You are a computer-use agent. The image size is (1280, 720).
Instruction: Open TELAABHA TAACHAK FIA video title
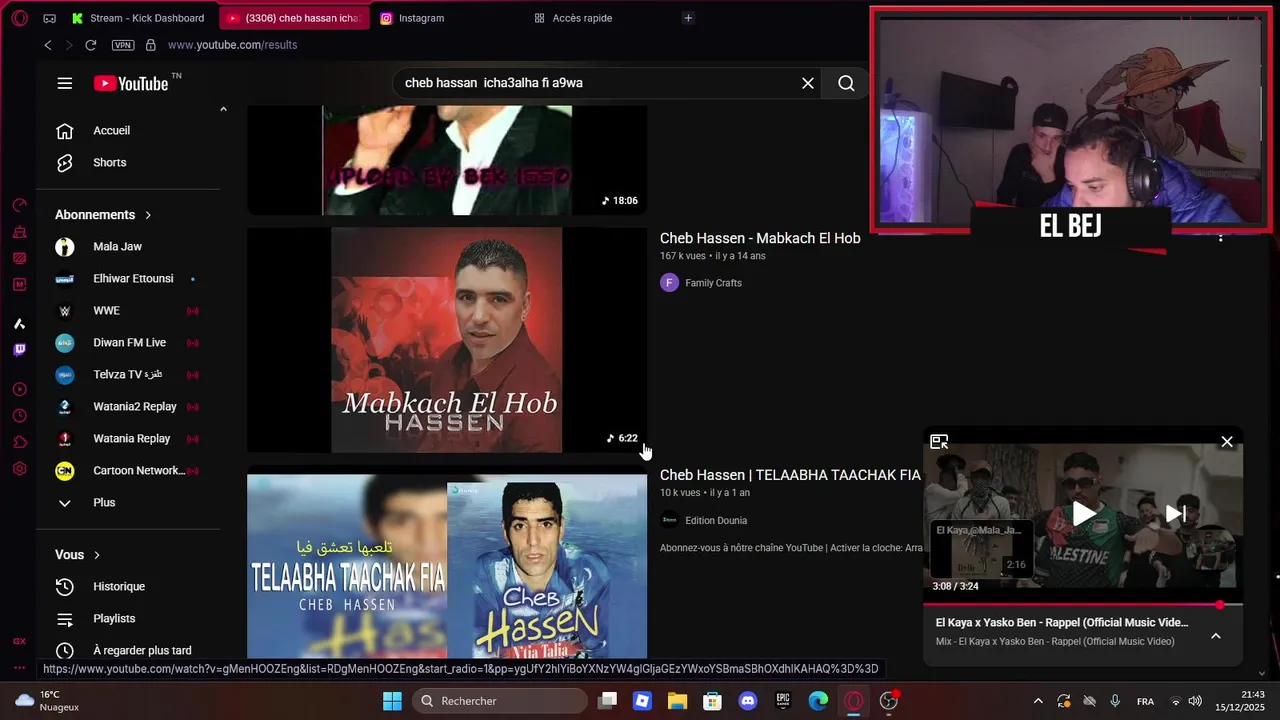[x=790, y=475]
